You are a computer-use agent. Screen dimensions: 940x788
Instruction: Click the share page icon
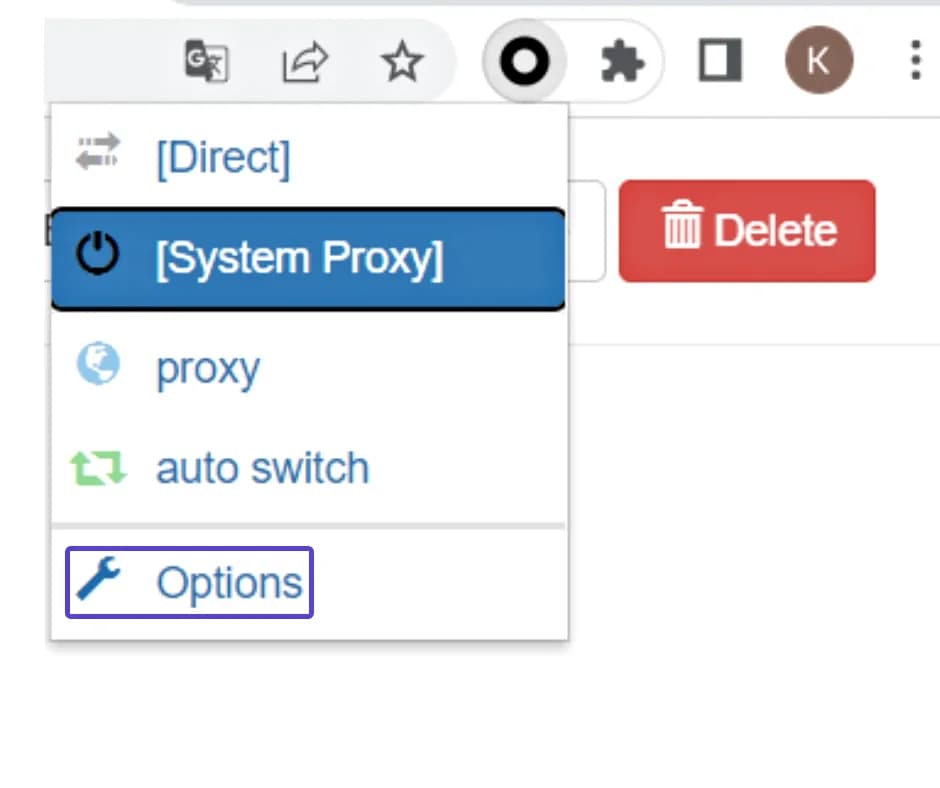click(x=304, y=61)
